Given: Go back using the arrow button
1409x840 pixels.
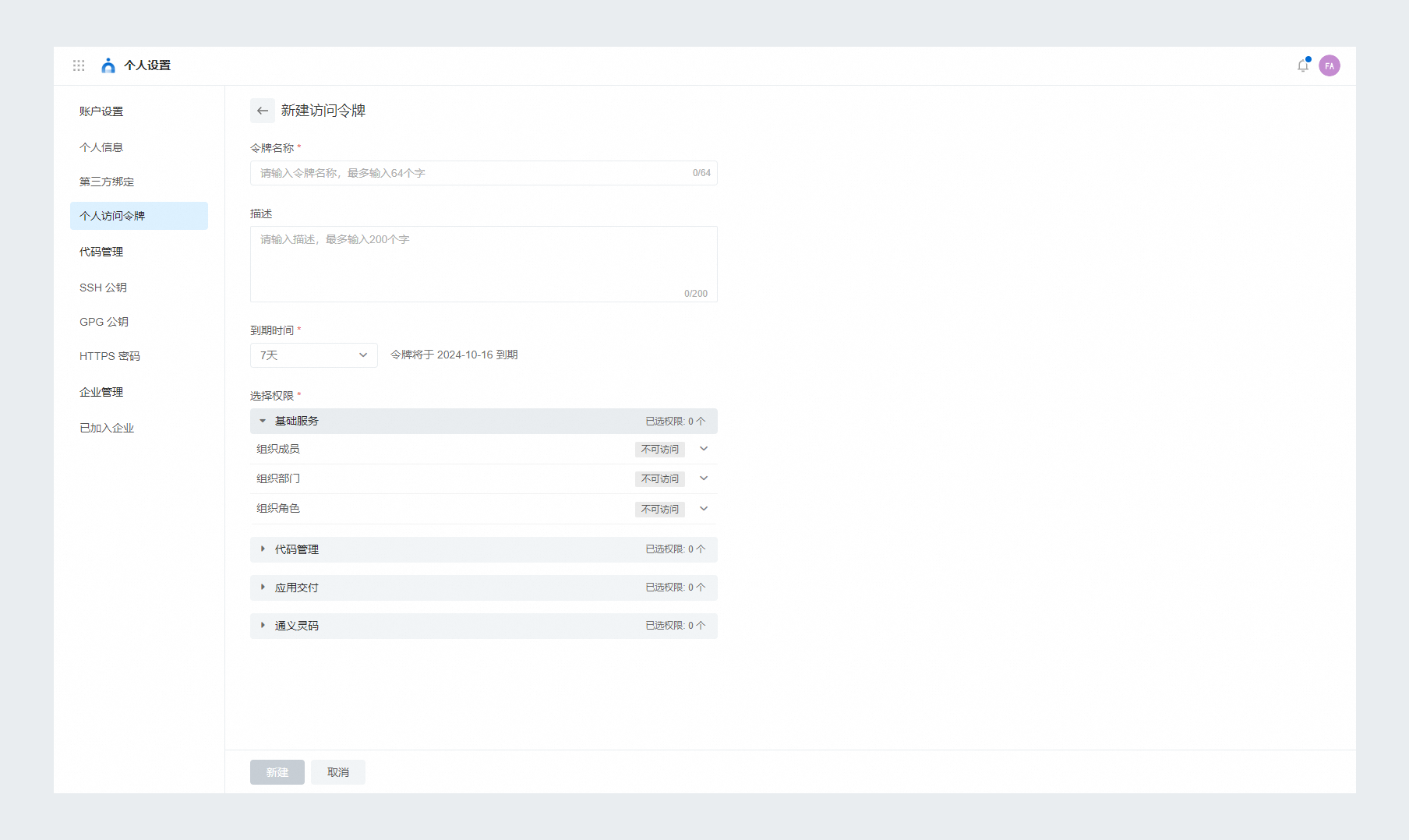Looking at the screenshot, I should 263,111.
